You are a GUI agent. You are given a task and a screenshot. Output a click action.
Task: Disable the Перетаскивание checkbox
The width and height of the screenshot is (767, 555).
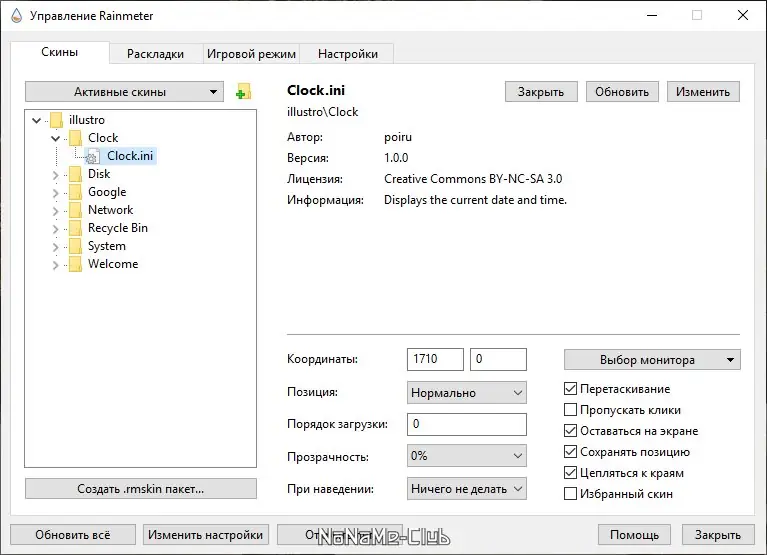pos(571,389)
